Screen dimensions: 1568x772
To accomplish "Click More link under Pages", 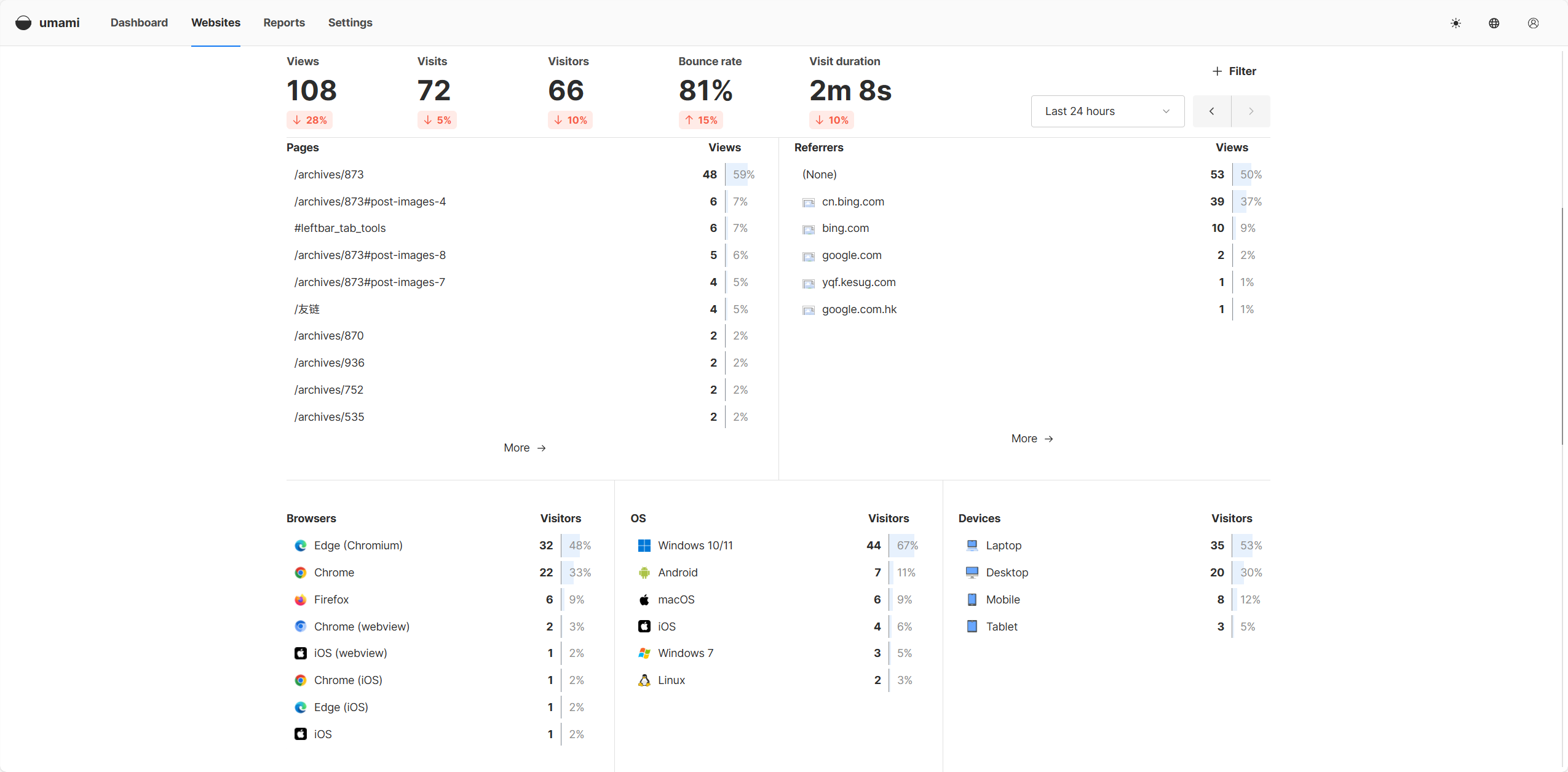I will click(x=525, y=448).
